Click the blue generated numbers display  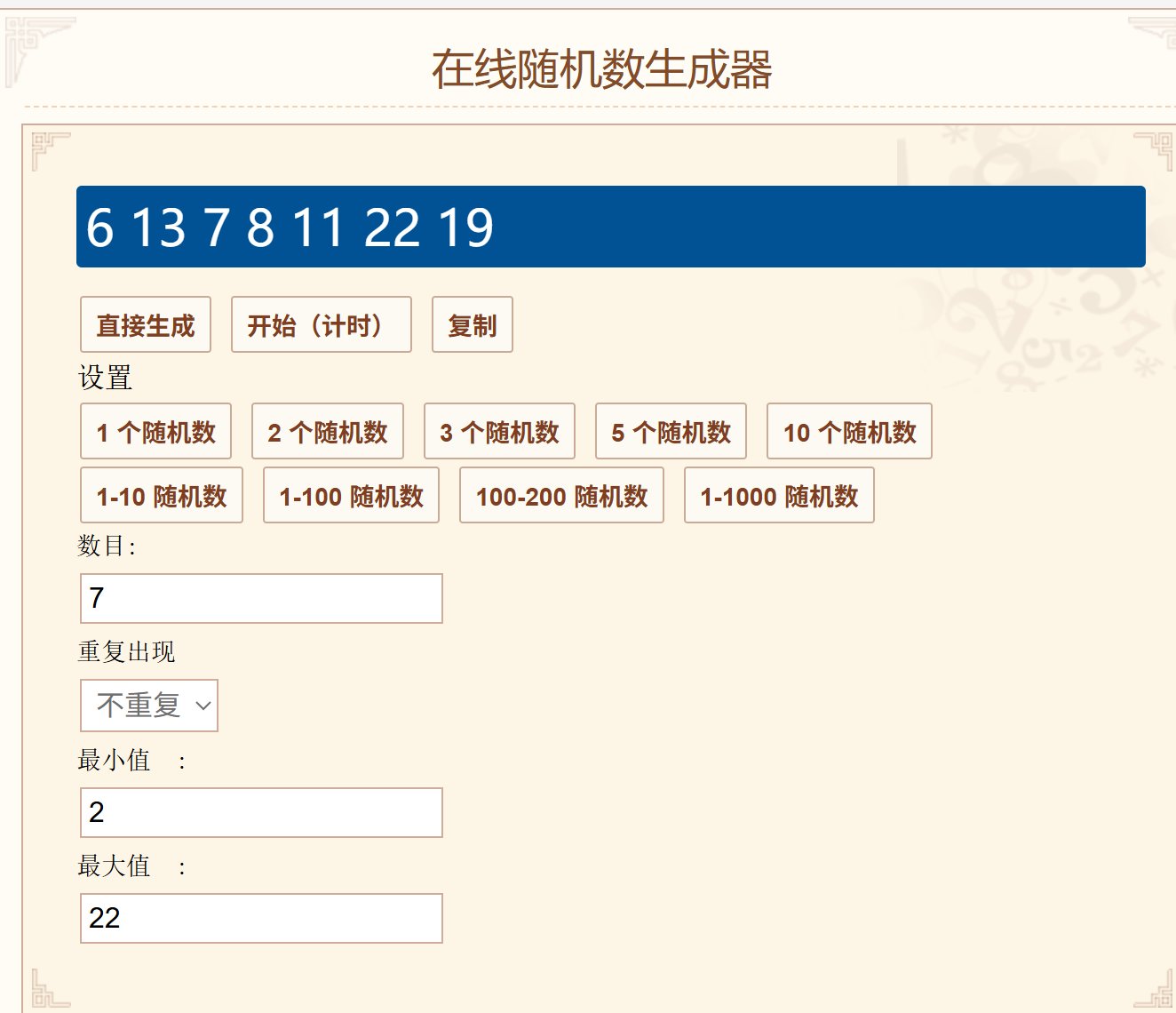610,227
